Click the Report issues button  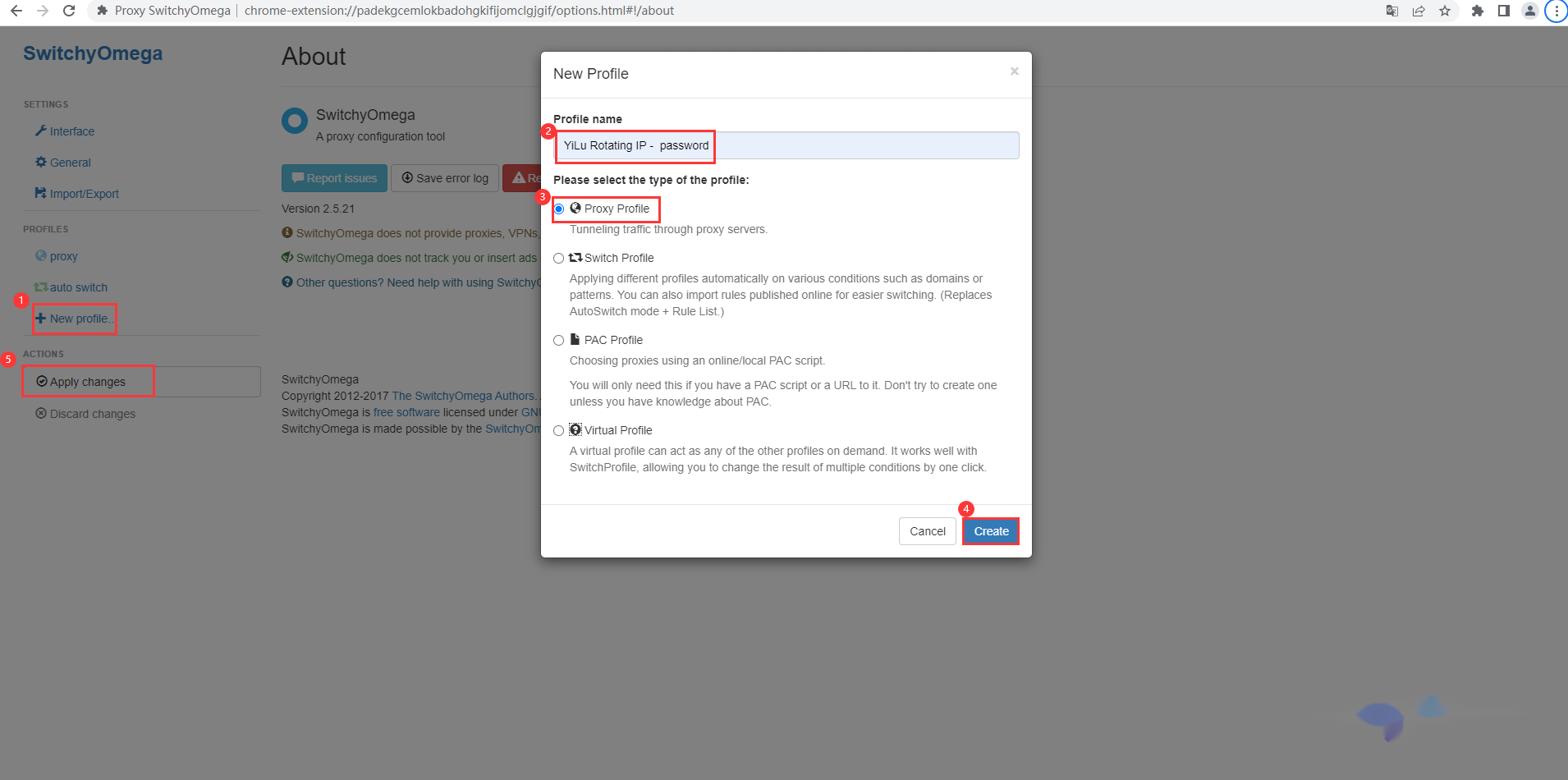(334, 178)
